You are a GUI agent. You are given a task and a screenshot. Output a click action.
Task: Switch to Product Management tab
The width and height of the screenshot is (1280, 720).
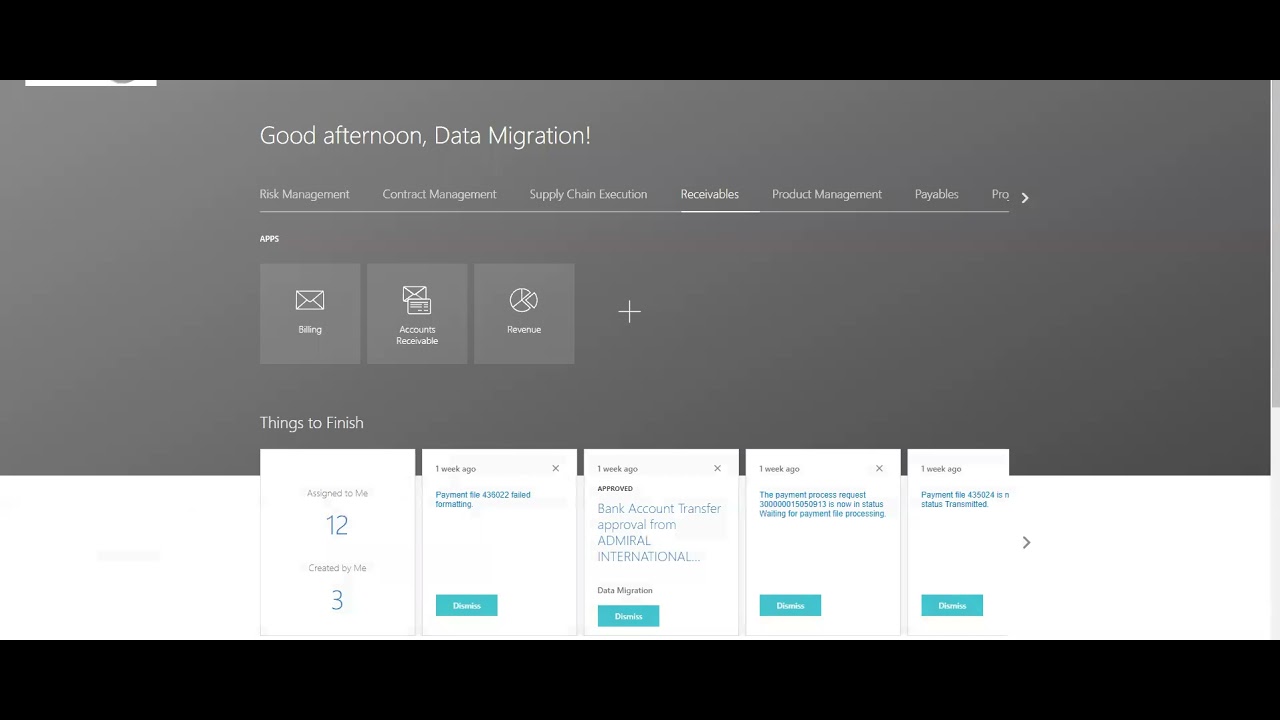827,194
